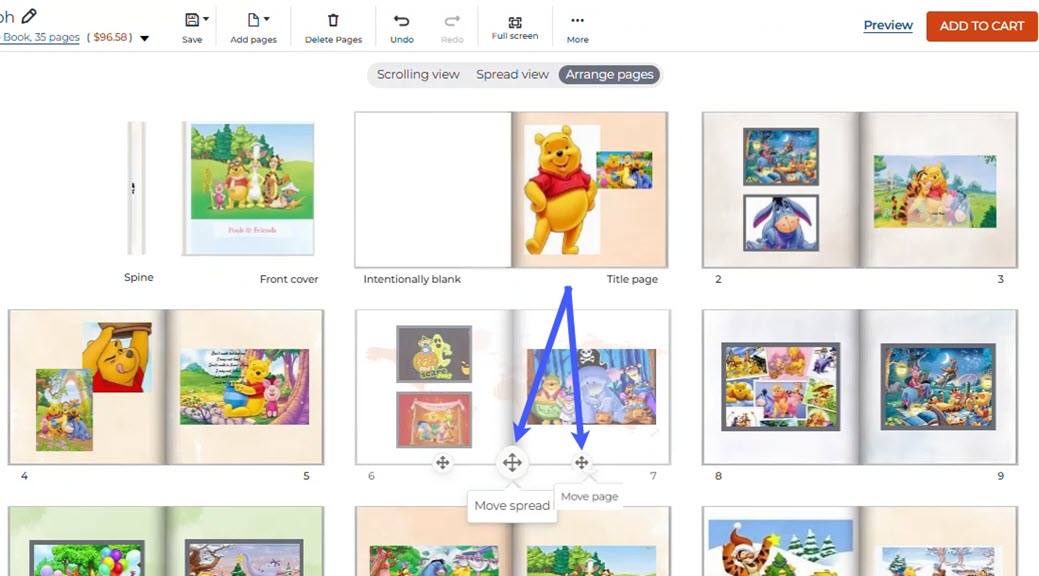Click the Delete Pages trash icon

click(x=333, y=21)
